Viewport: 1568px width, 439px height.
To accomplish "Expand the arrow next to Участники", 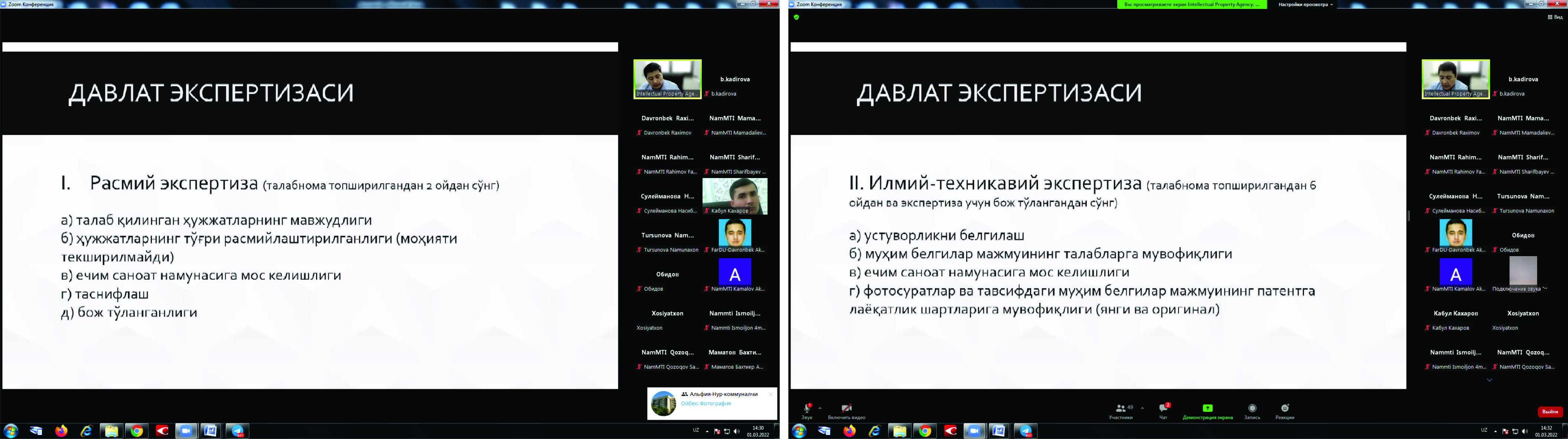I will [x=1142, y=408].
